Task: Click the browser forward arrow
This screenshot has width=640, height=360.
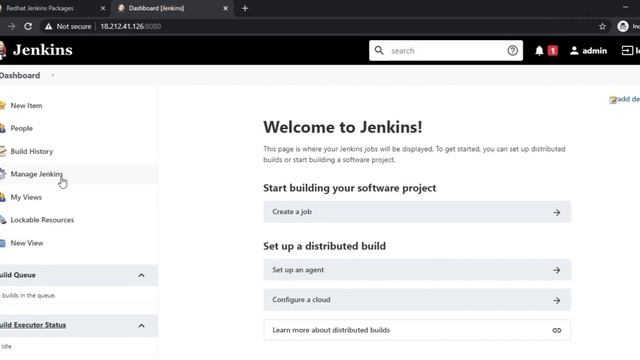Action: coord(11,26)
